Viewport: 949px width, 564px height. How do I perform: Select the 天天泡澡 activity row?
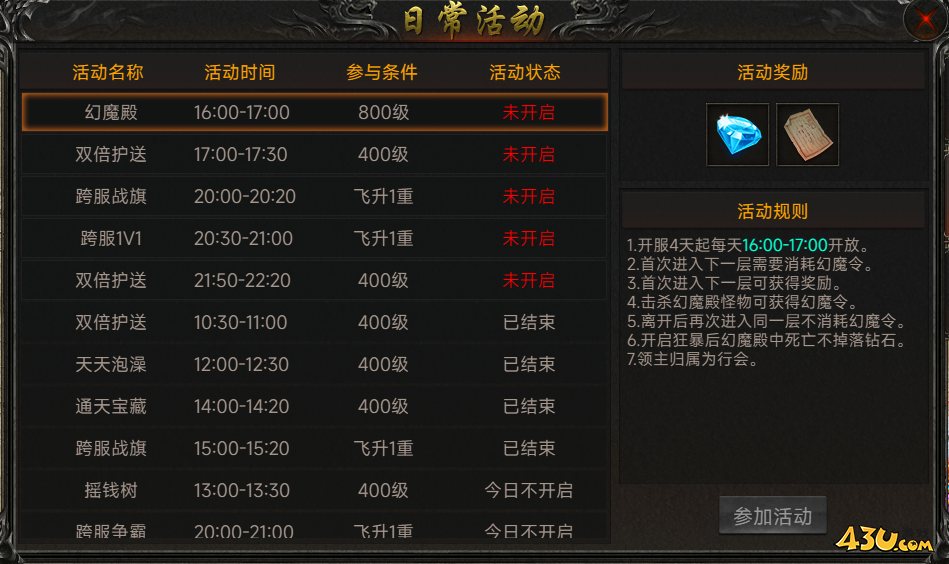point(315,364)
